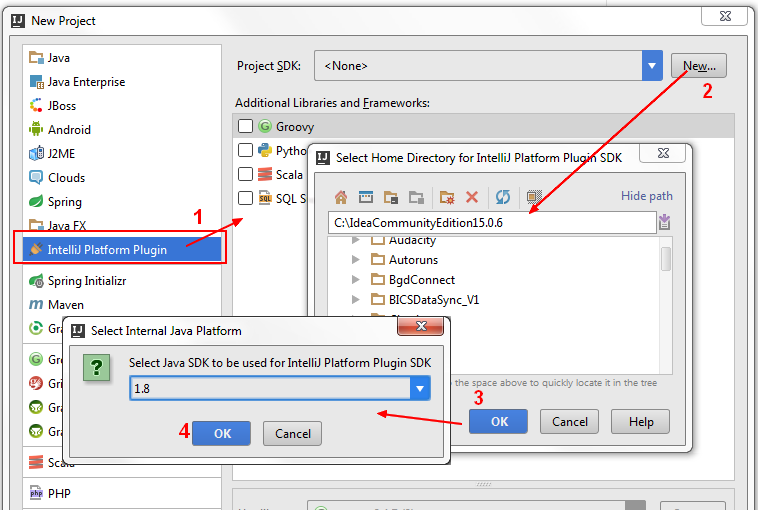Select IntelliJ Platform Plugin project type

122,249
